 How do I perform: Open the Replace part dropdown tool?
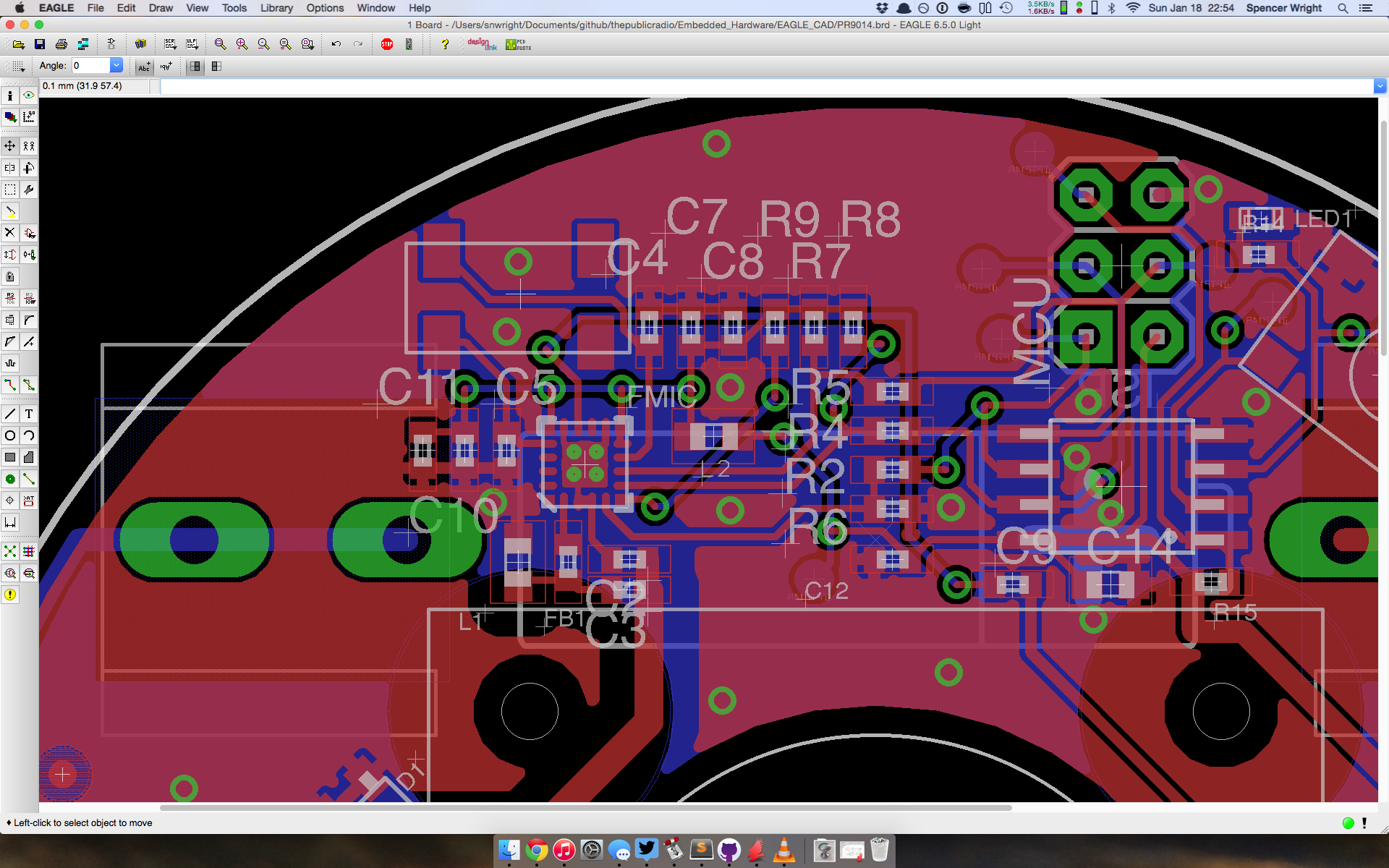[29, 255]
